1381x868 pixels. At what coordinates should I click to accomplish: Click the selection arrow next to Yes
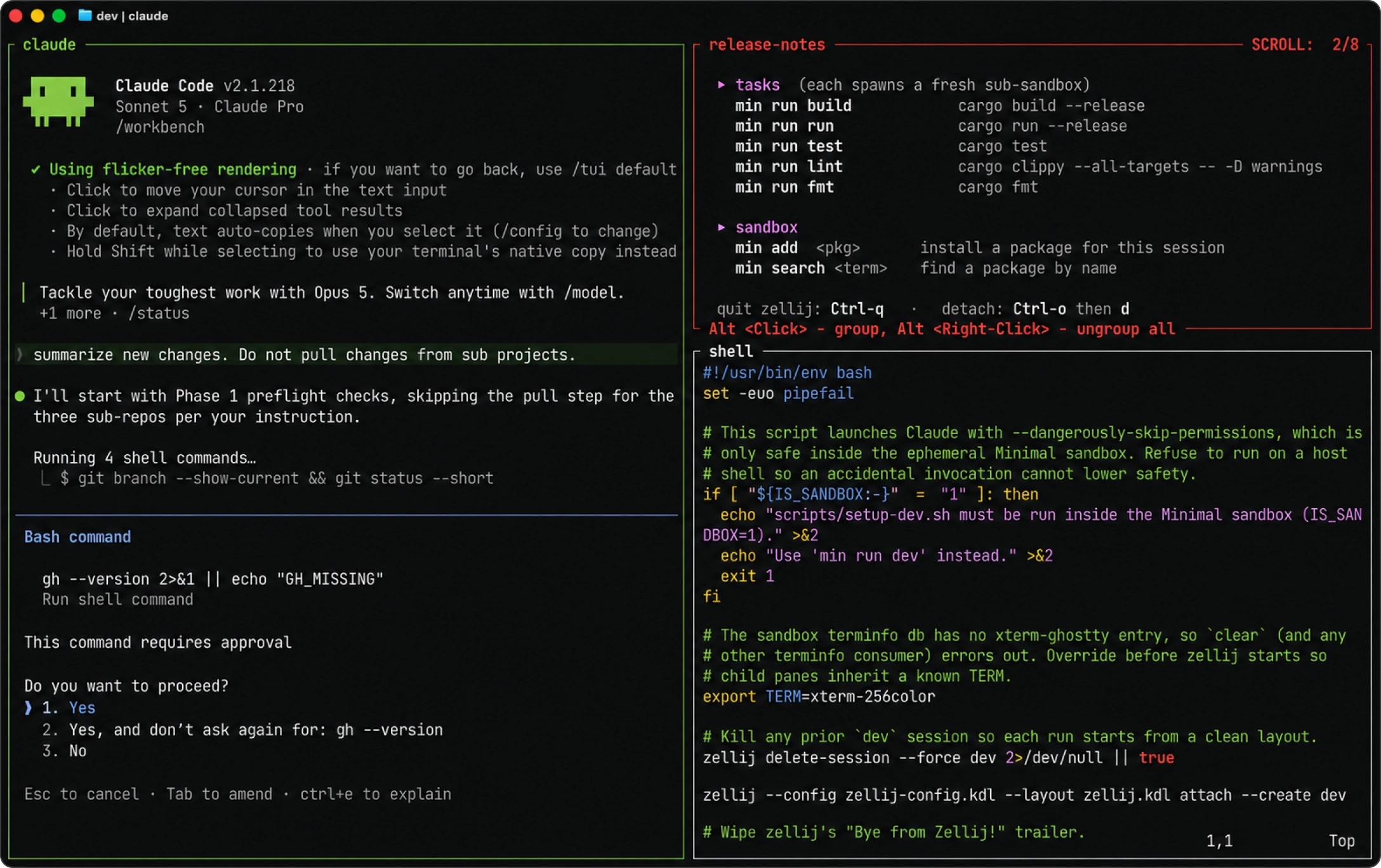tap(28, 707)
